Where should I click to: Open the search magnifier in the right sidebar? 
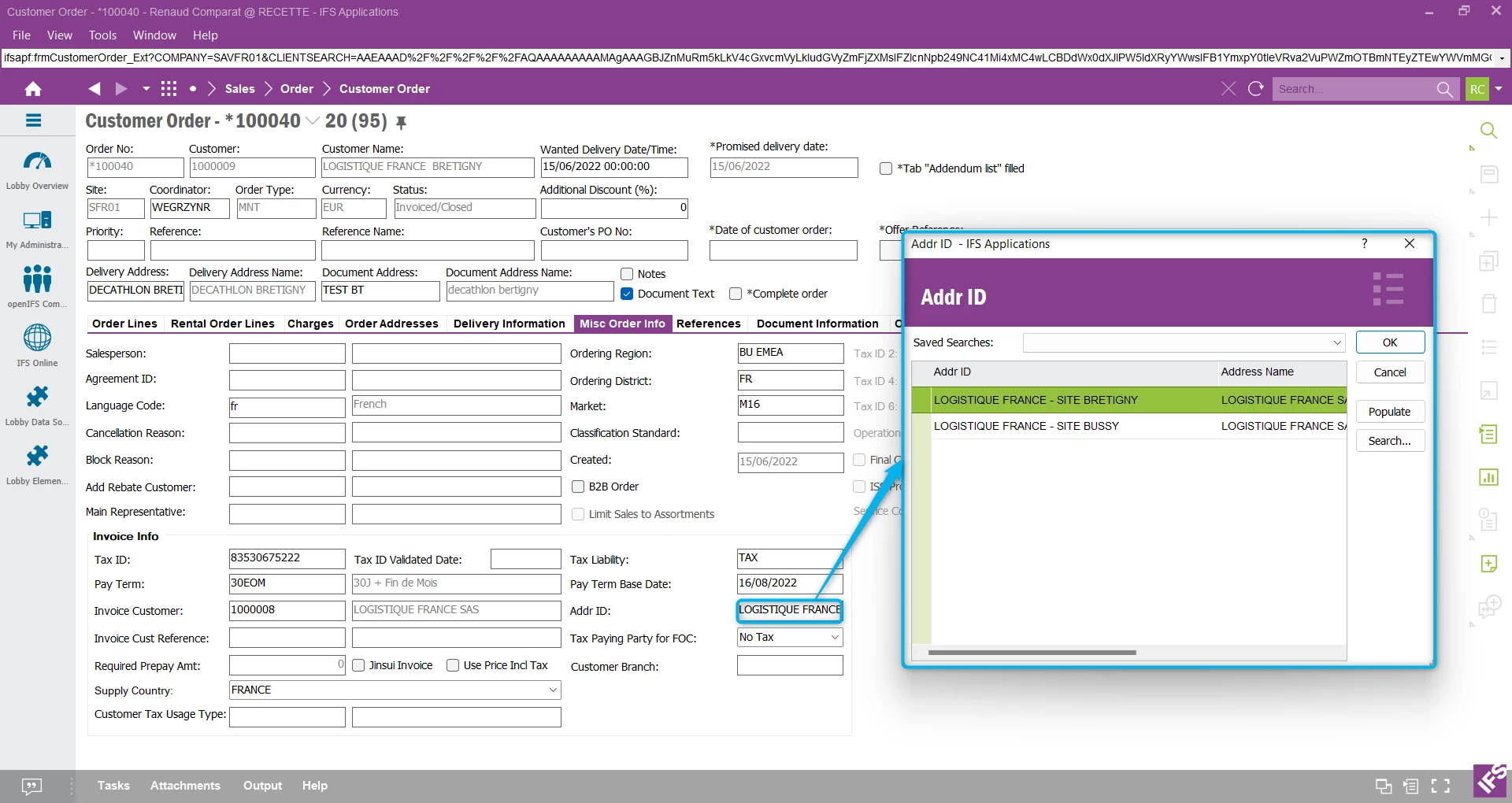1490,130
